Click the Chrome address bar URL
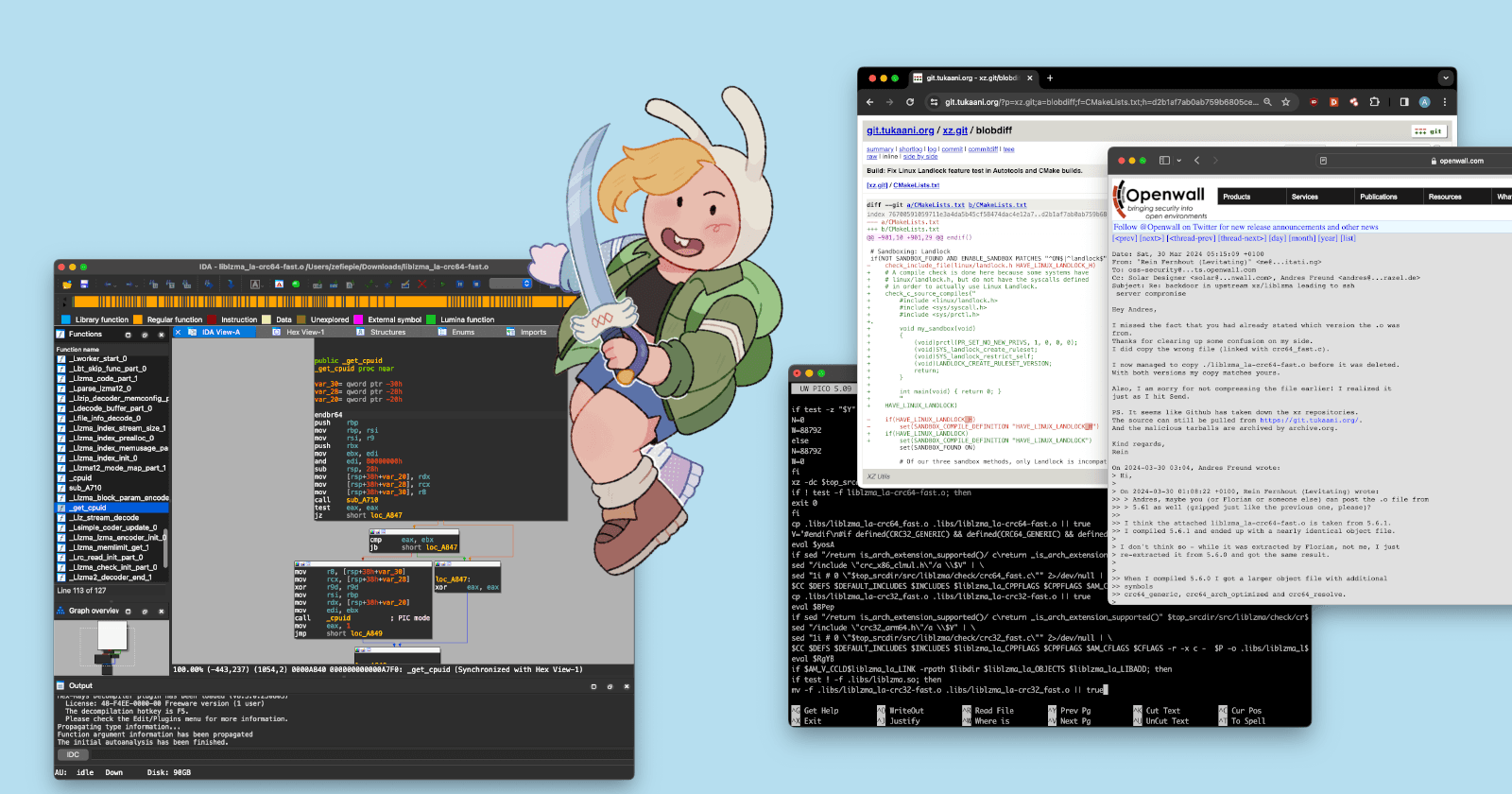The height and width of the screenshot is (794, 1512). 1102,102
